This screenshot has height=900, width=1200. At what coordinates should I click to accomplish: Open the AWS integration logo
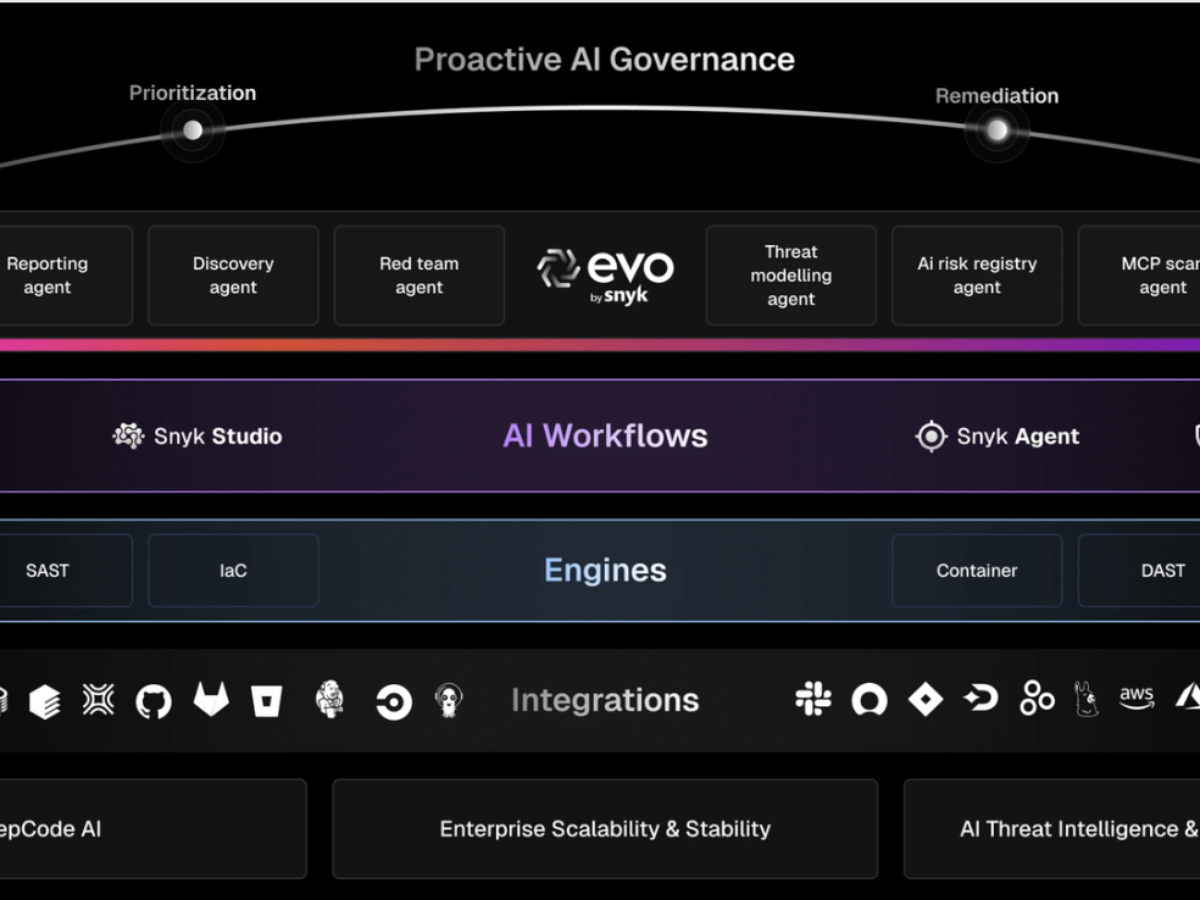pos(1136,698)
